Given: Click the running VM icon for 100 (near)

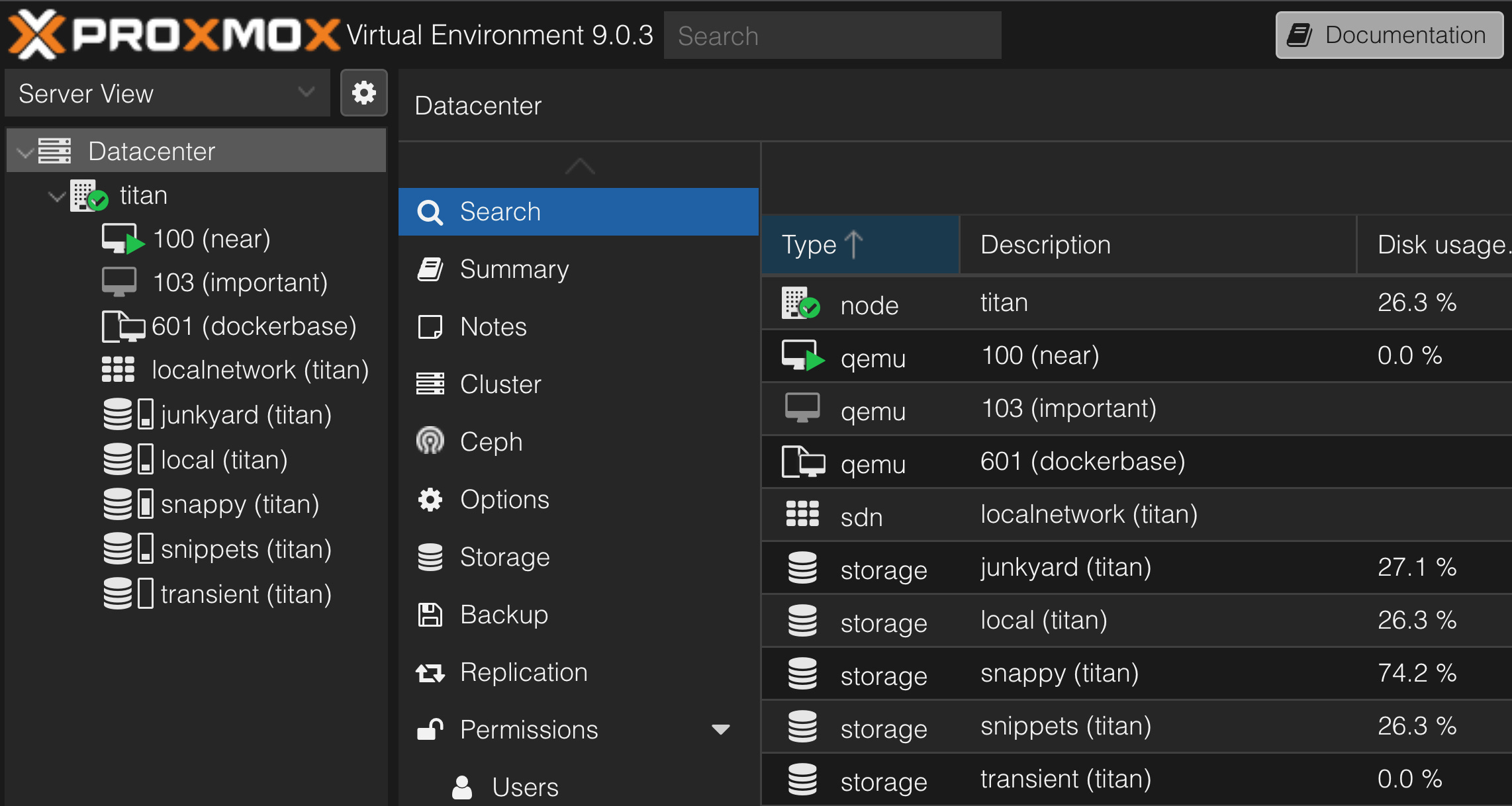Looking at the screenshot, I should click(122, 239).
